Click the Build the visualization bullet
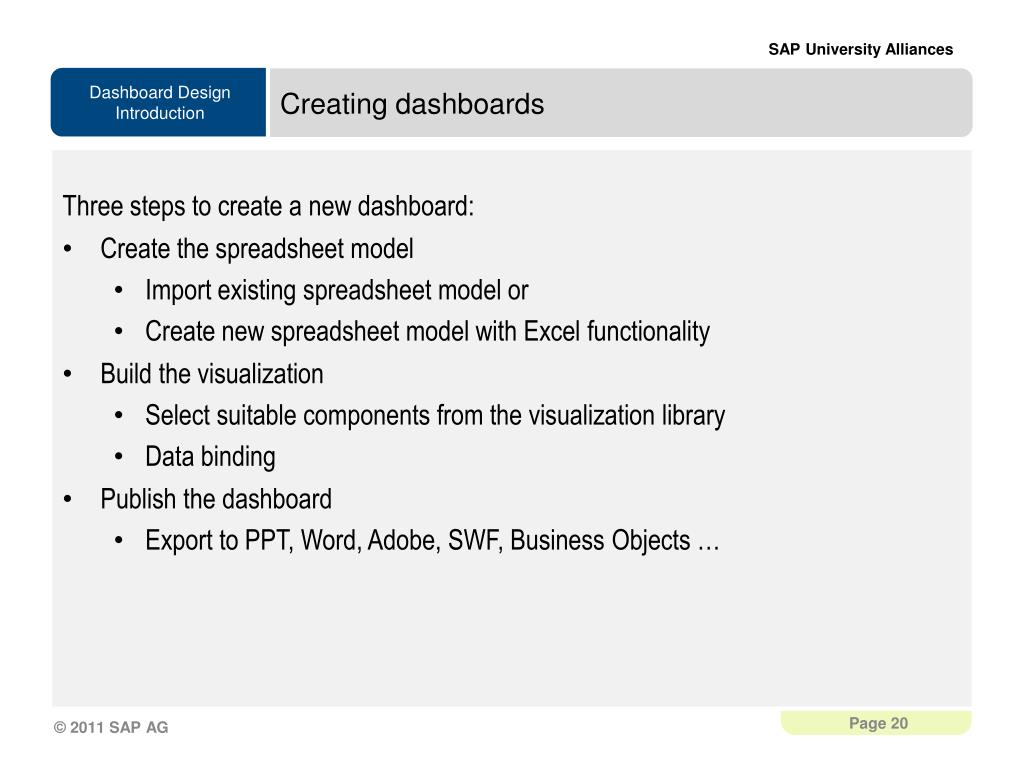The width and height of the screenshot is (1024, 768). pyautogui.click(x=212, y=374)
